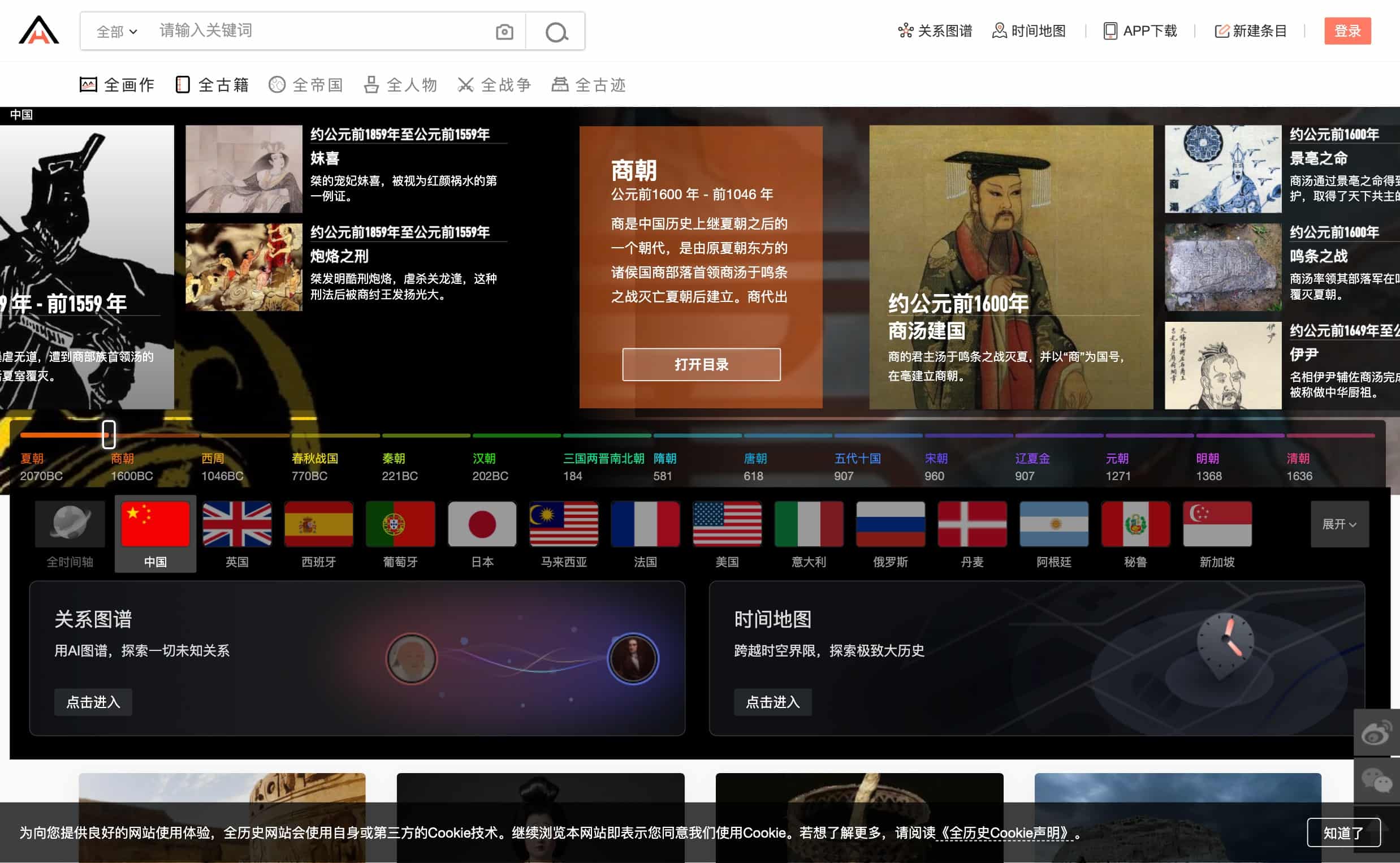The image size is (1400, 863).
Task: Click the site logo icon
Action: coord(38,30)
